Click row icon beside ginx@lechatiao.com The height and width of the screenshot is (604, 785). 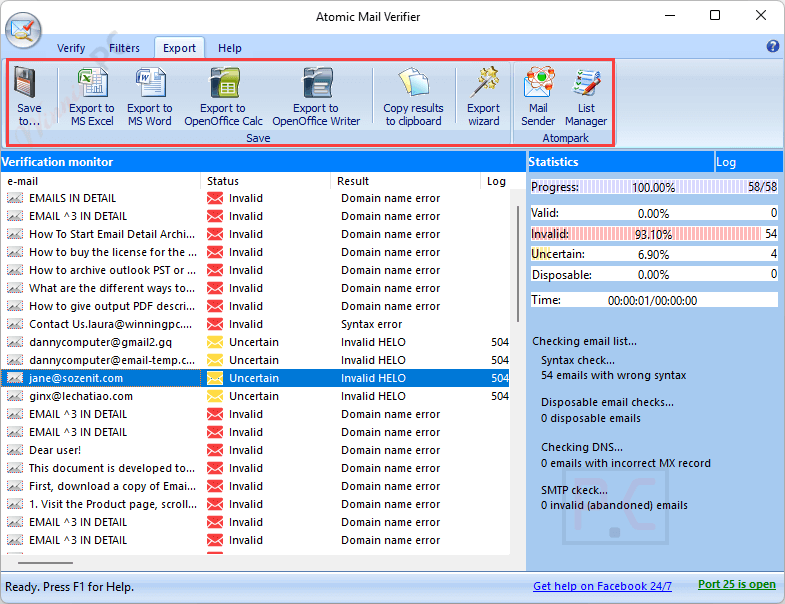15,396
